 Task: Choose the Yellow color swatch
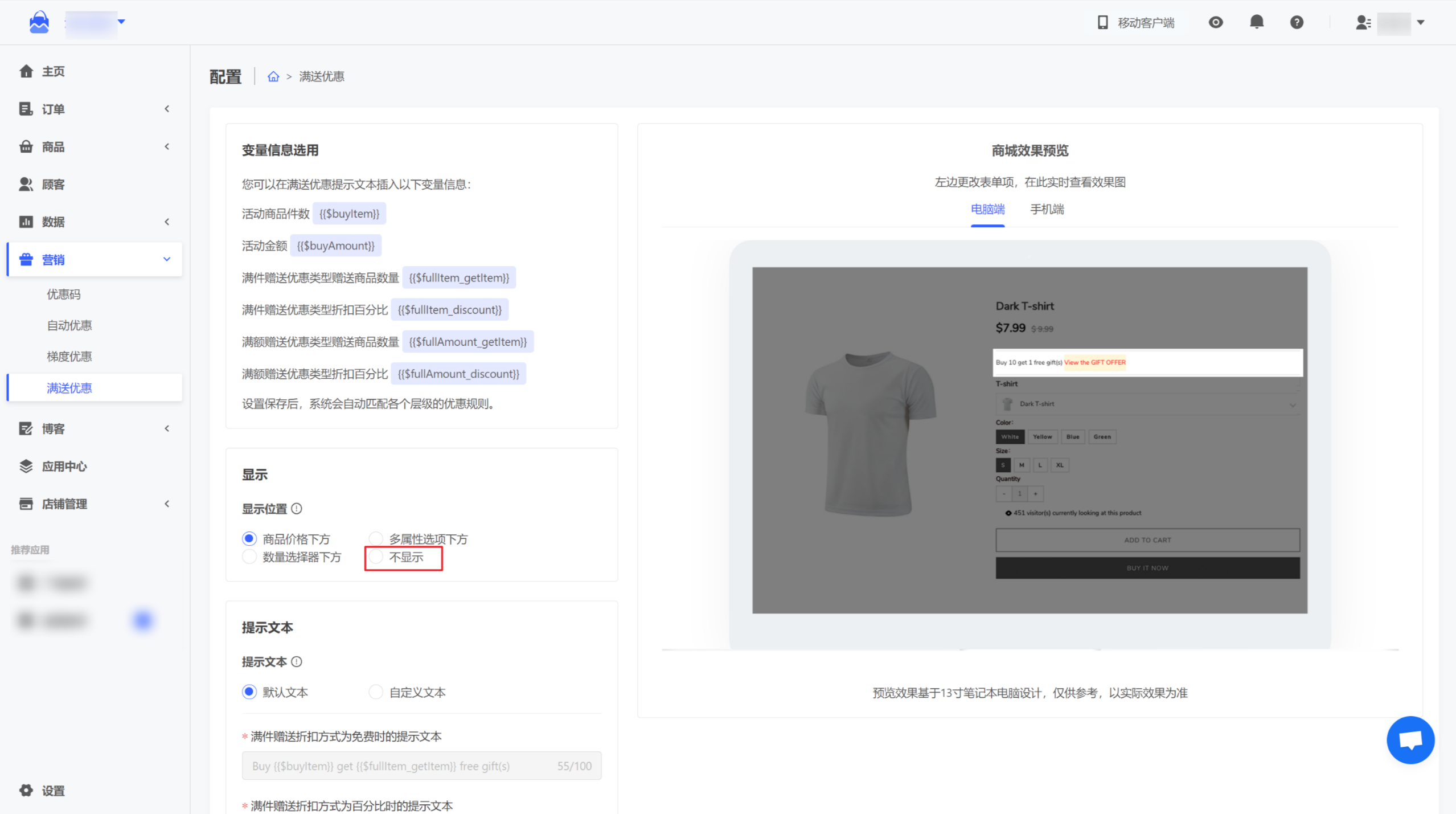click(x=1042, y=436)
